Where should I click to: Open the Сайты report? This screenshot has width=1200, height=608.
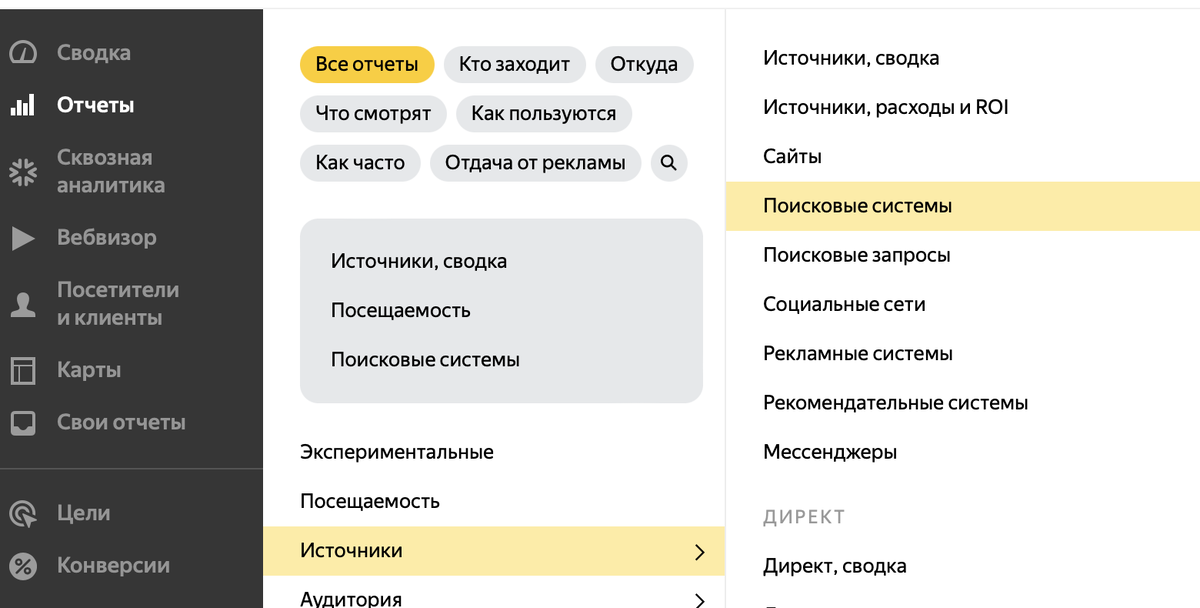click(x=792, y=157)
